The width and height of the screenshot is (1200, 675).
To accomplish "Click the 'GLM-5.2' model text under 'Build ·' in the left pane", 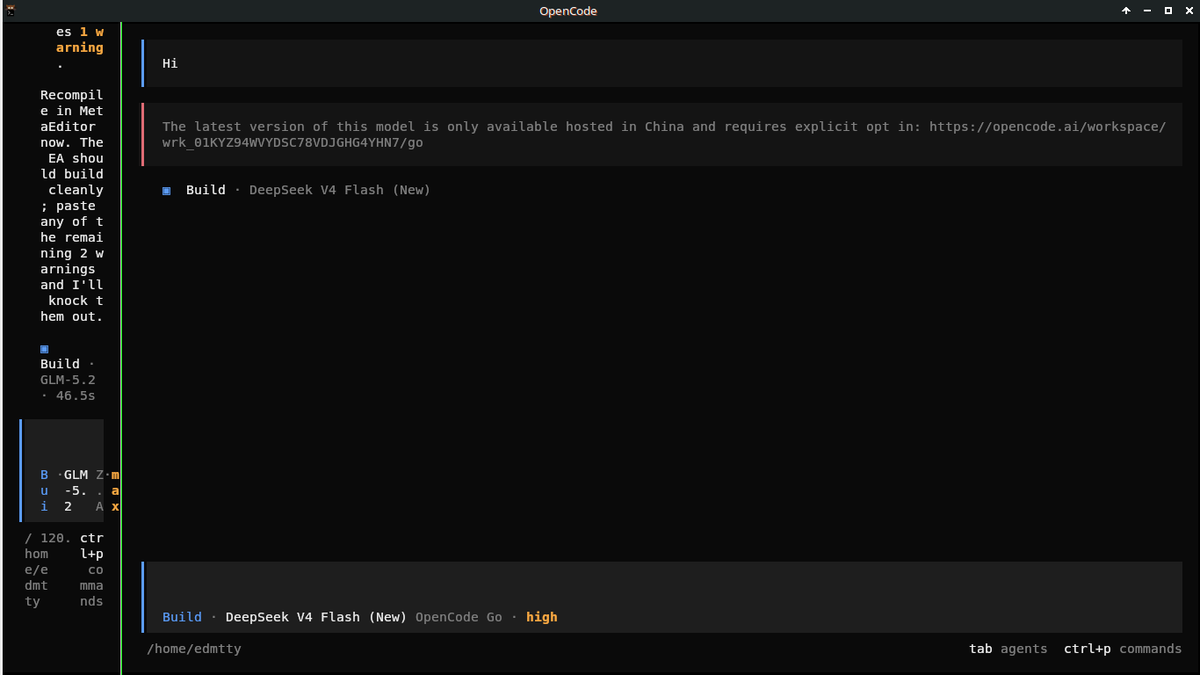I will pyautogui.click(x=68, y=380).
